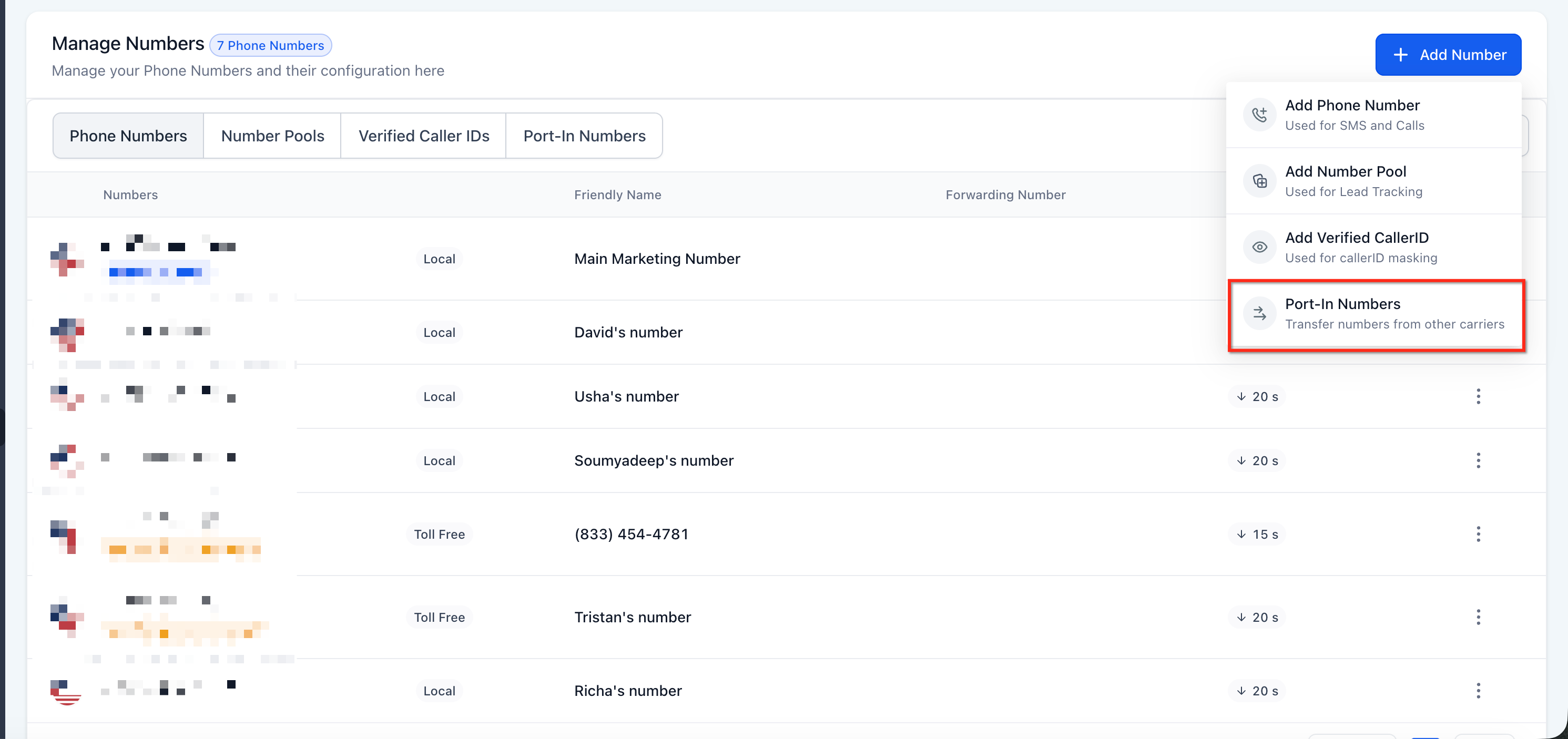Click Richa's number friendly name

(627, 690)
